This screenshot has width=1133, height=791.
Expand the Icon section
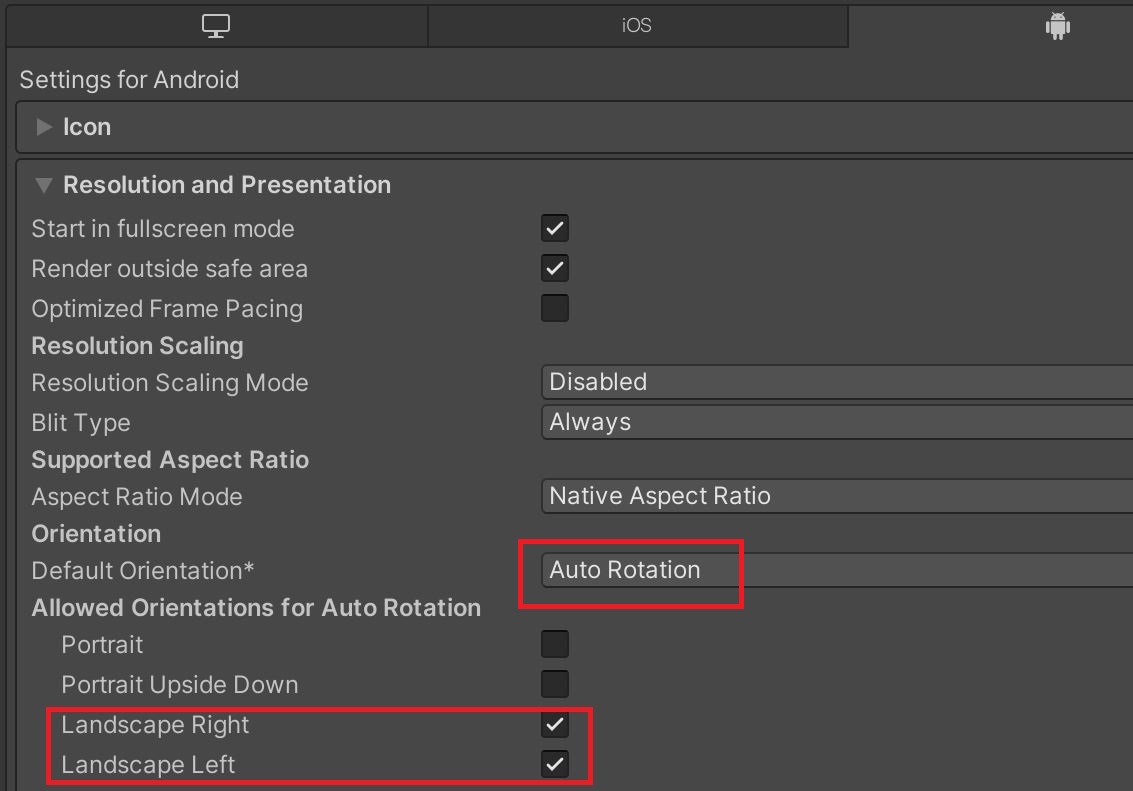coord(44,127)
